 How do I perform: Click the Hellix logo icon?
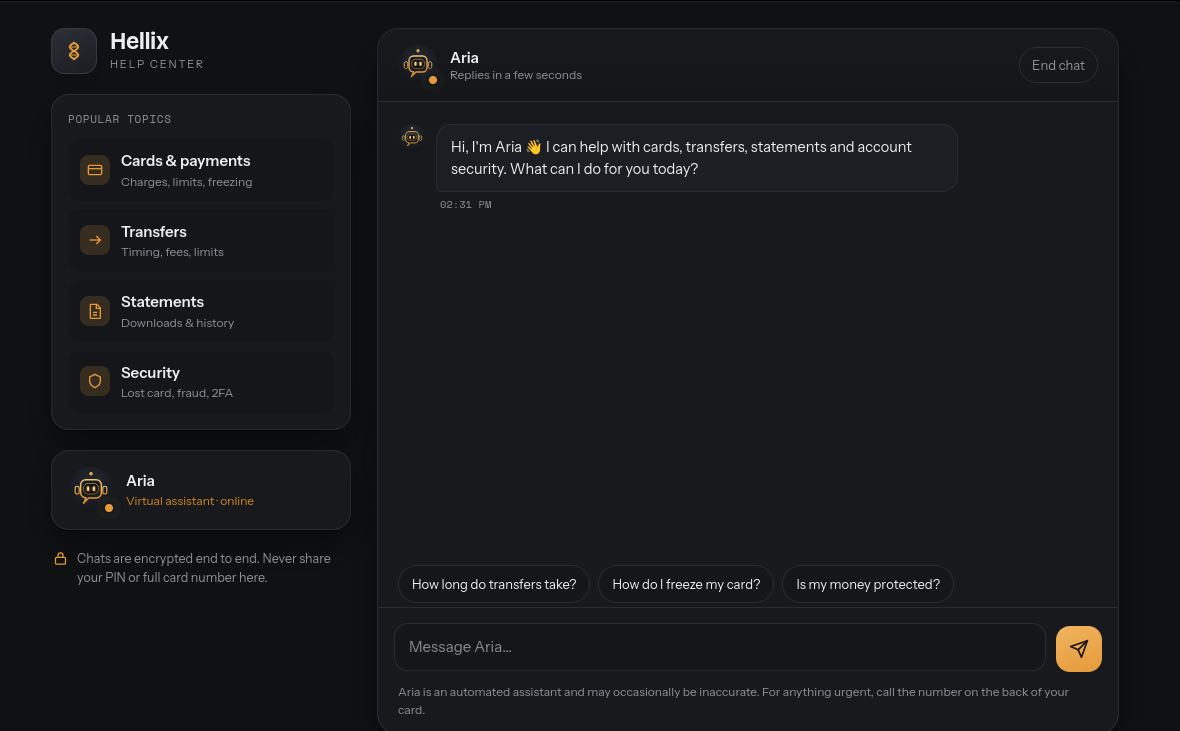(74, 51)
